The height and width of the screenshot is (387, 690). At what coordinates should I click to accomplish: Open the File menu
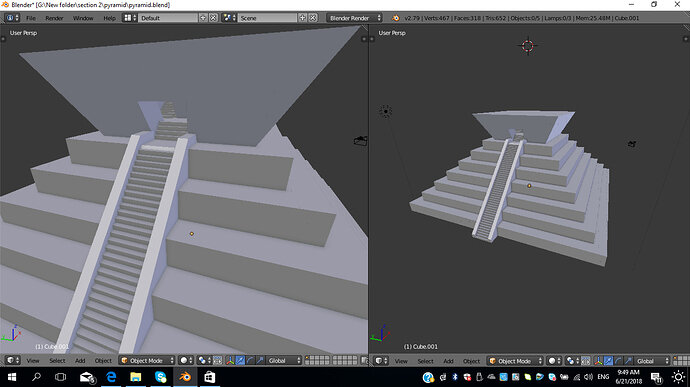[x=31, y=18]
